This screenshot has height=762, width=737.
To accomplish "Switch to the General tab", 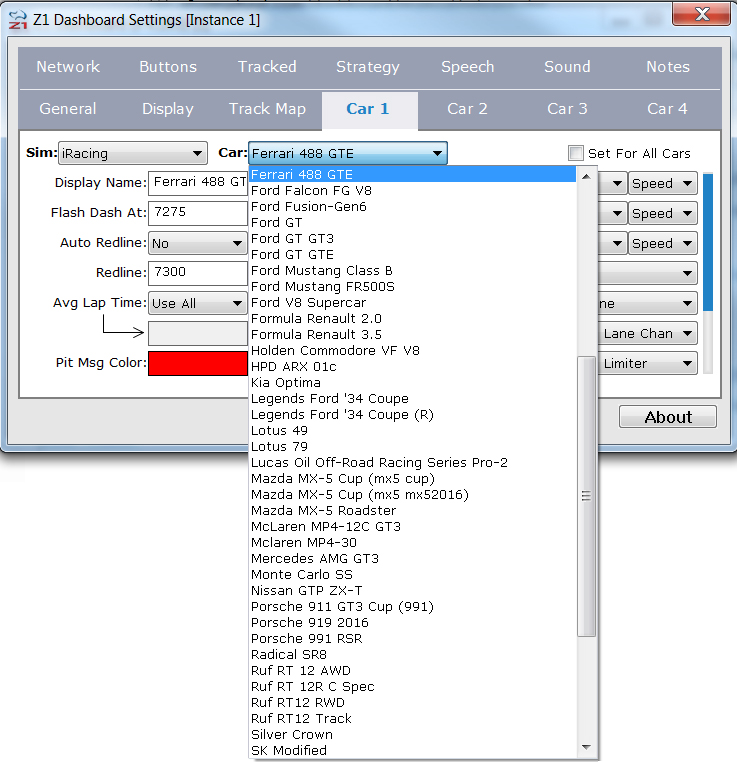I will point(68,109).
